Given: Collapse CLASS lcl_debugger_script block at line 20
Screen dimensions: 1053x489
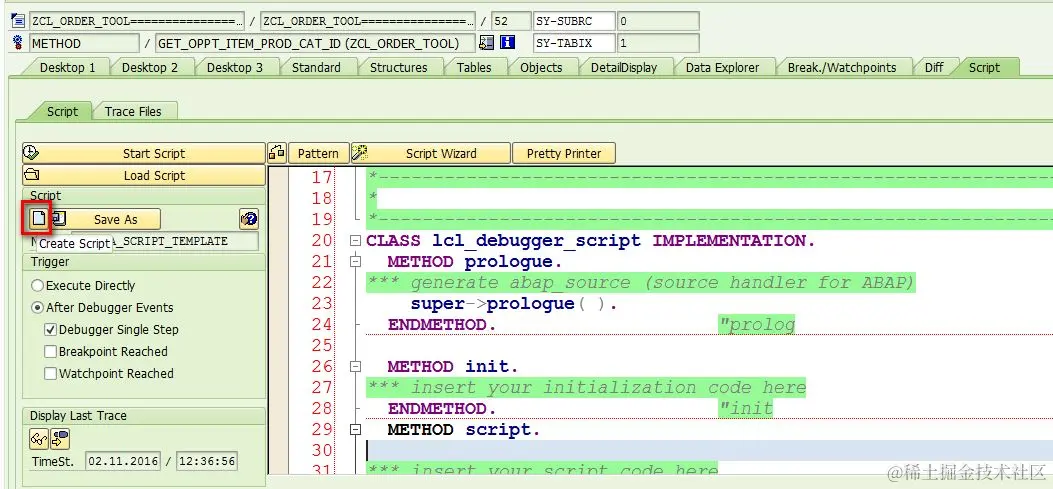Looking at the screenshot, I should click(x=355, y=240).
